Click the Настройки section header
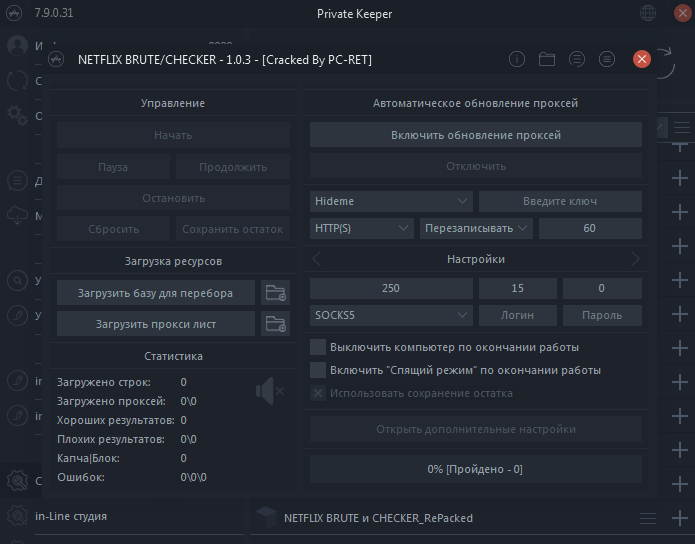The width and height of the screenshot is (695, 544). [476, 259]
